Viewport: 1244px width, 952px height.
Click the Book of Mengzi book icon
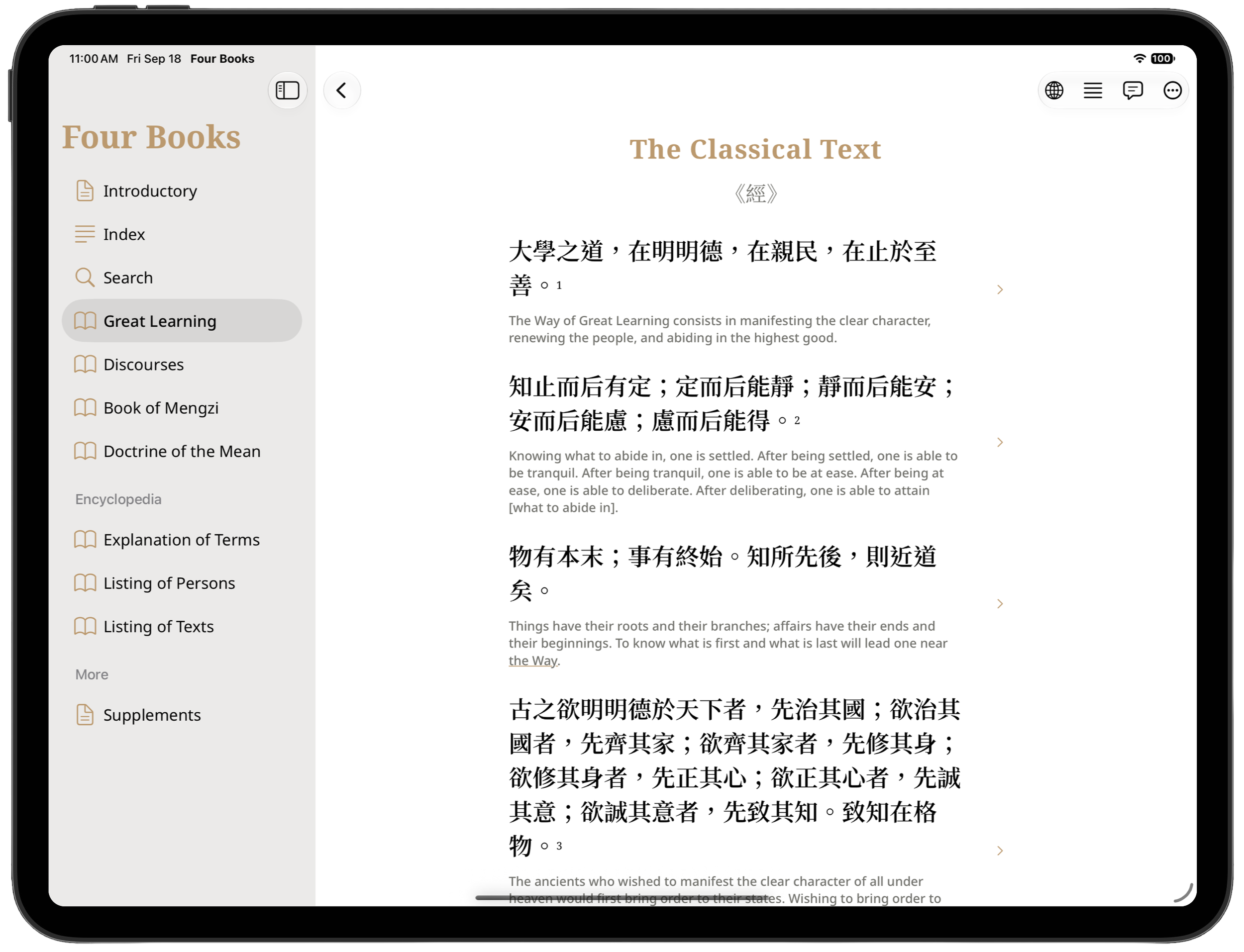(x=85, y=408)
